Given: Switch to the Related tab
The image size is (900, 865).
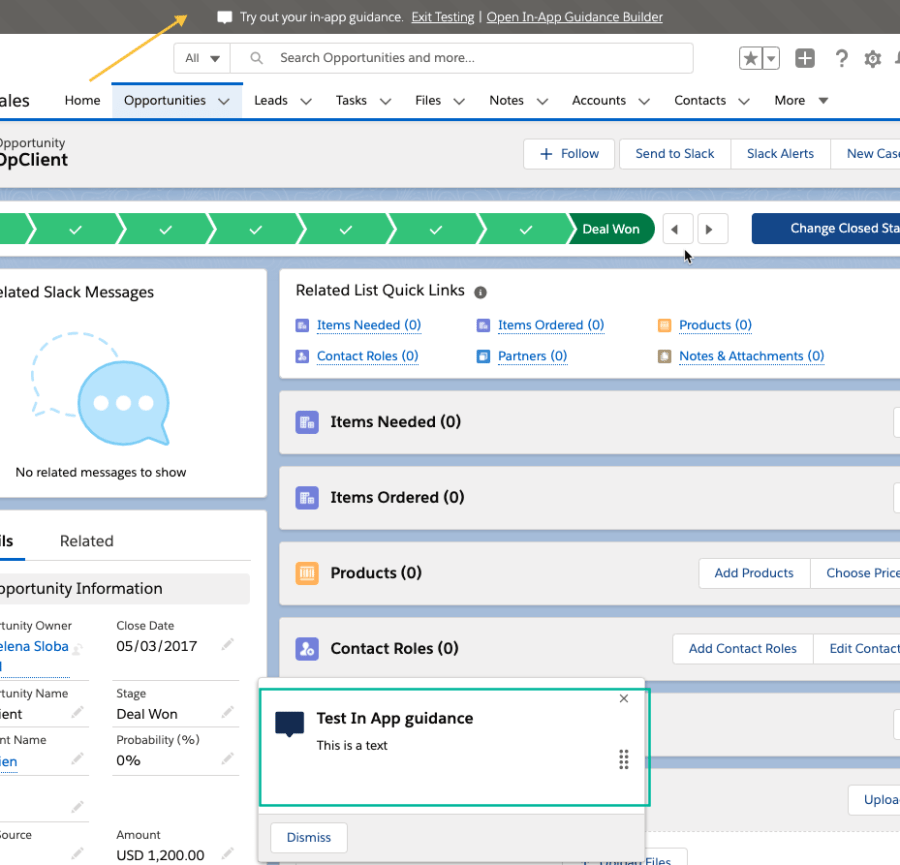Looking at the screenshot, I should coord(87,541).
